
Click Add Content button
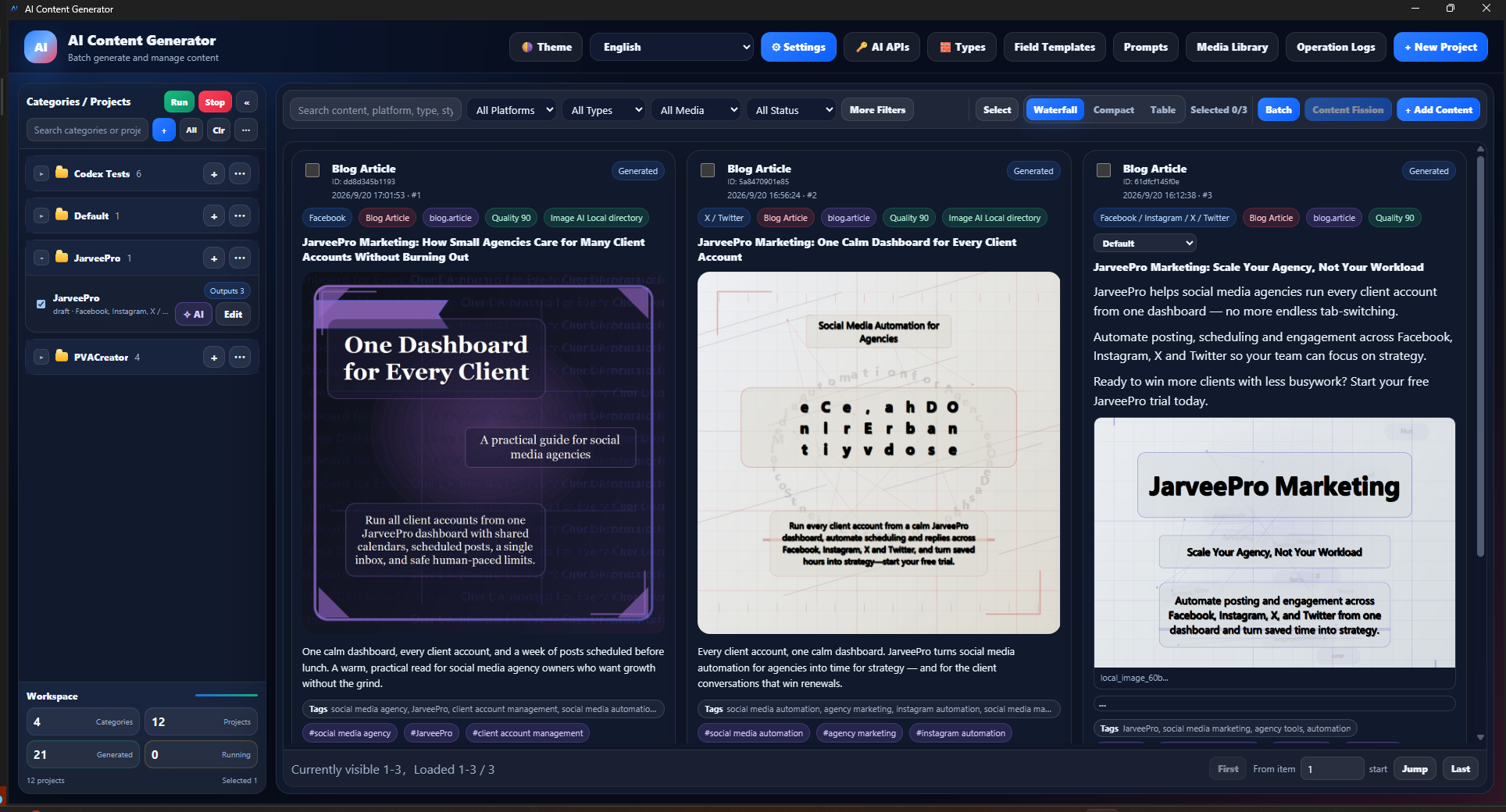coord(1438,110)
